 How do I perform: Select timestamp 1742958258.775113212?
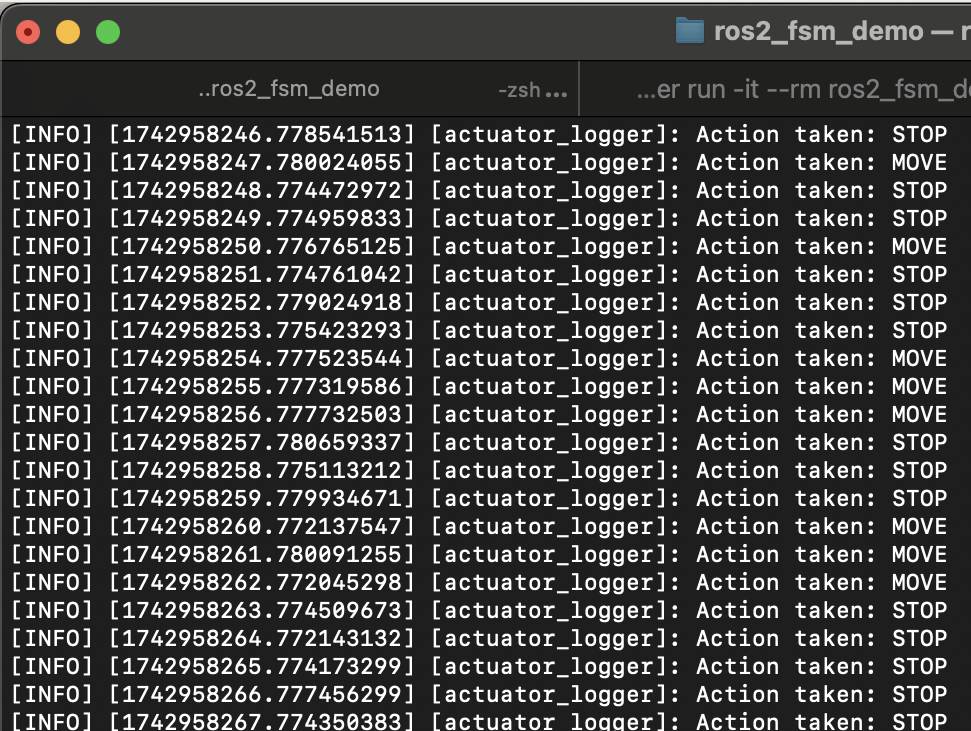[x=262, y=470]
